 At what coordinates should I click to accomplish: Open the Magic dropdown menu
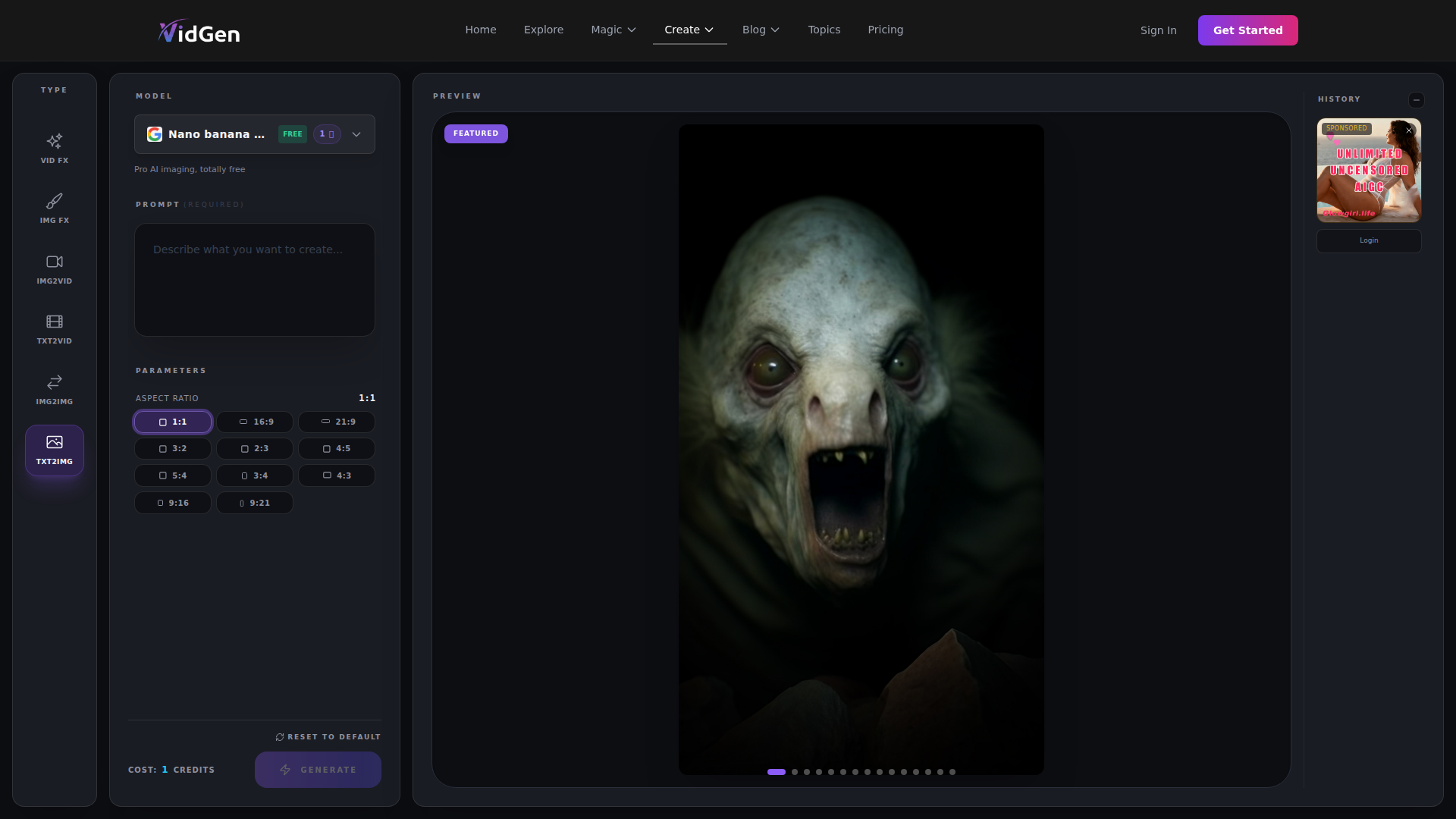(613, 30)
